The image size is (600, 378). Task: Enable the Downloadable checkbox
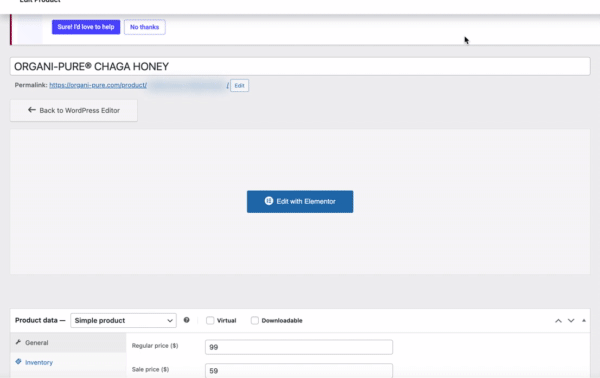click(x=254, y=320)
